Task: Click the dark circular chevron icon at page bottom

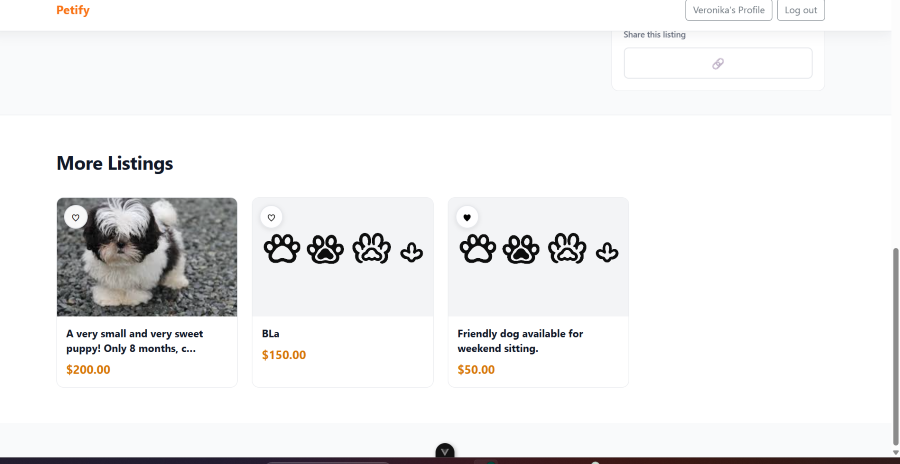Action: pyautogui.click(x=445, y=452)
